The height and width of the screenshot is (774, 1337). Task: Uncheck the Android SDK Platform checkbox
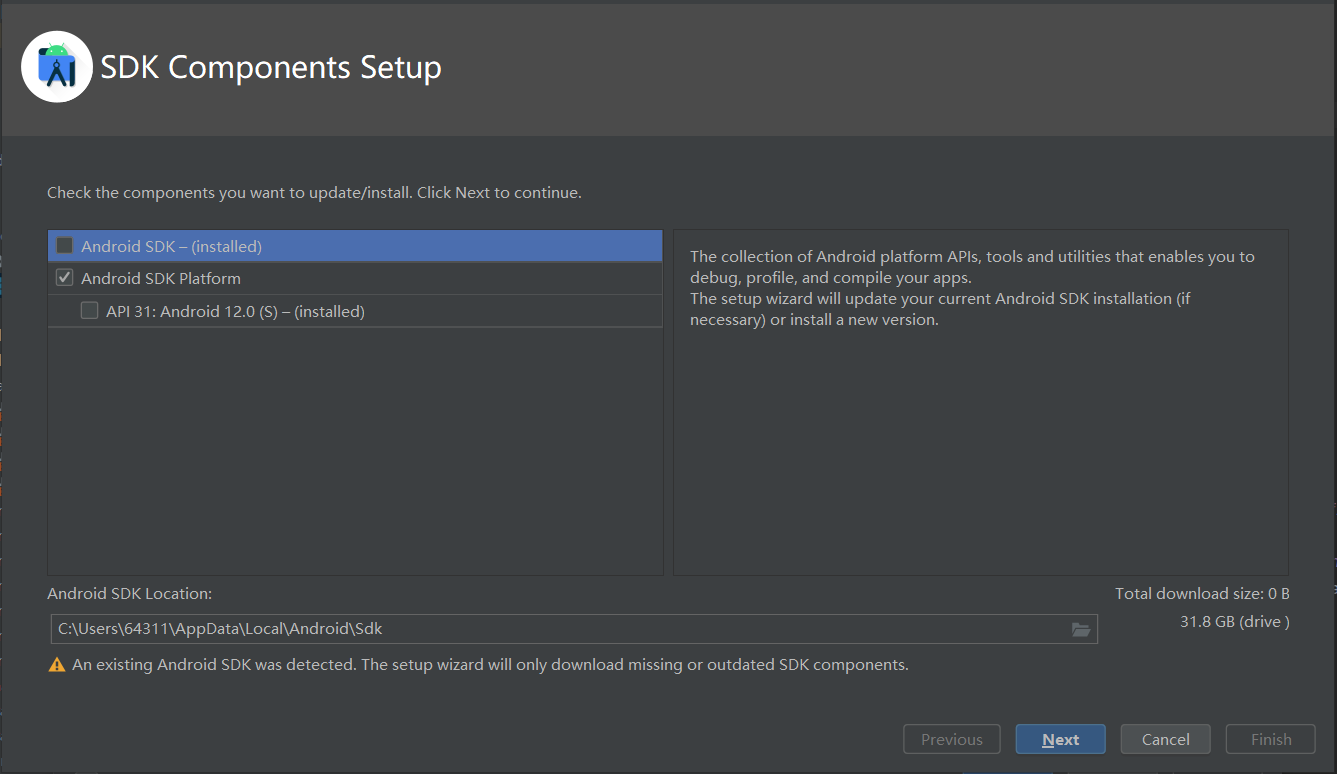tap(65, 278)
